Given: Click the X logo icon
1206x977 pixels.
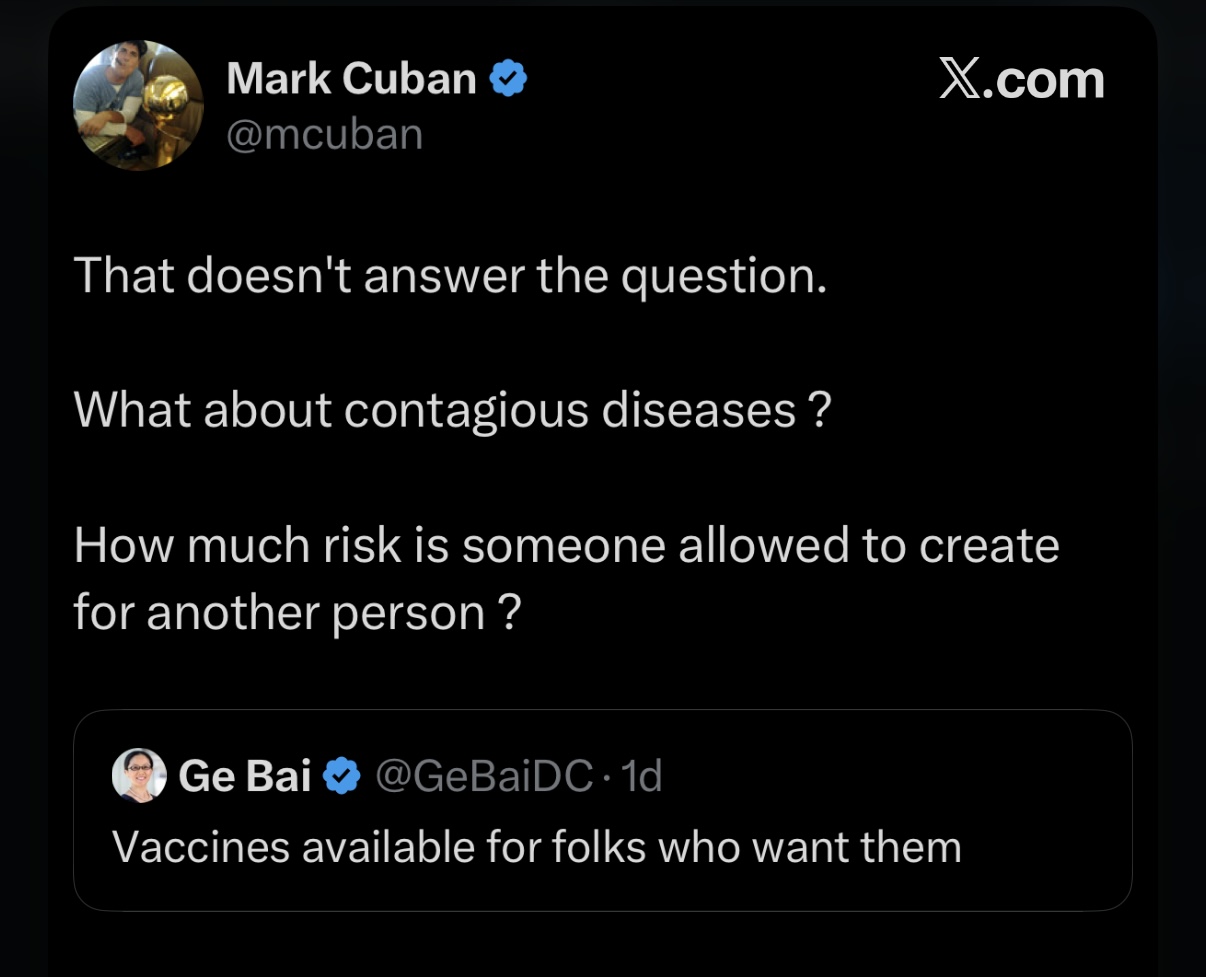Looking at the screenshot, I should tap(960, 80).
